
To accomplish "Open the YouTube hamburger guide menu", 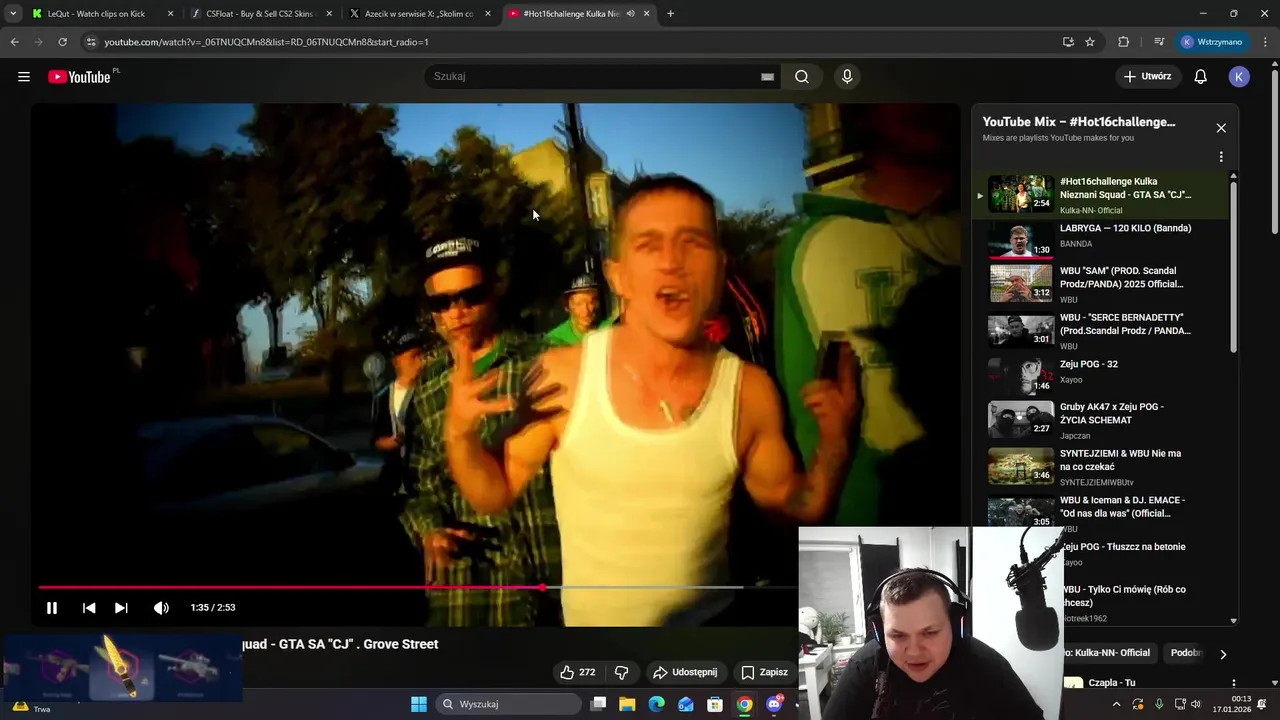I will click(x=24, y=77).
